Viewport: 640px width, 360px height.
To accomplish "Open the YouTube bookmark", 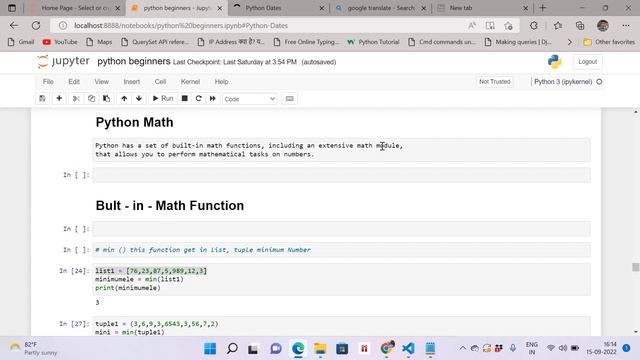I will point(60,42).
